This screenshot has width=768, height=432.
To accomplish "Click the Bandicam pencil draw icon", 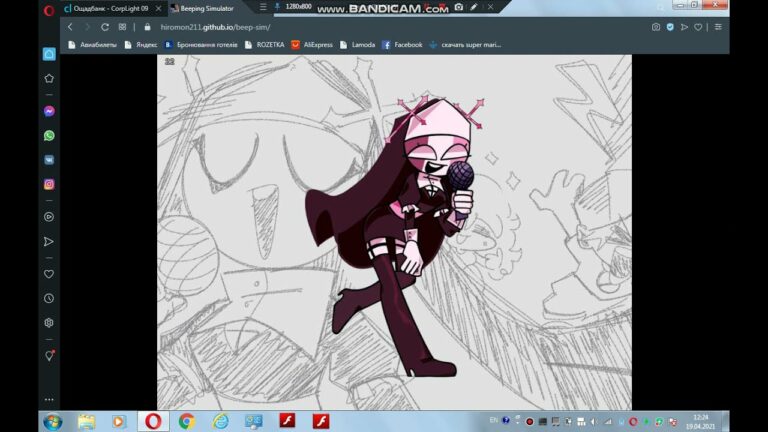I will click(x=474, y=7).
